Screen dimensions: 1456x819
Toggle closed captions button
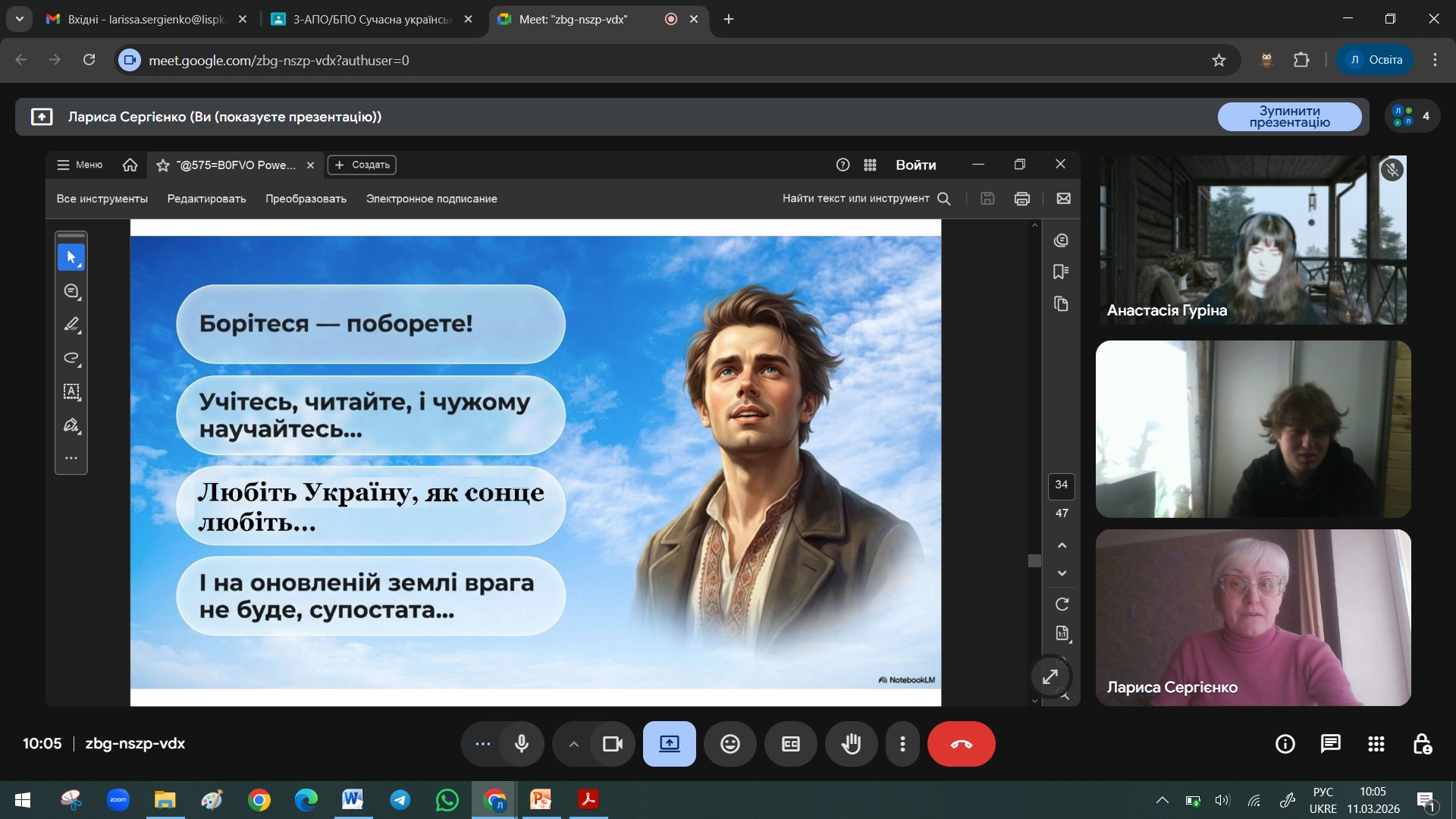pyautogui.click(x=790, y=744)
